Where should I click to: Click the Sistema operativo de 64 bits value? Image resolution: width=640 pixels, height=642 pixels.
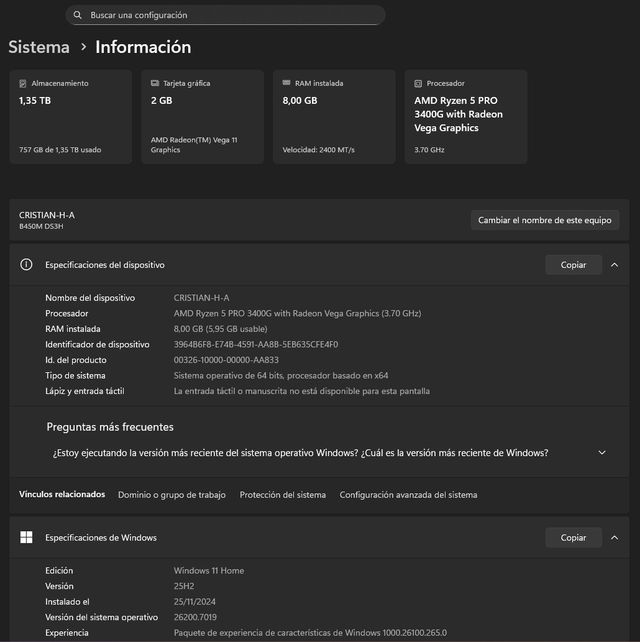[281, 375]
